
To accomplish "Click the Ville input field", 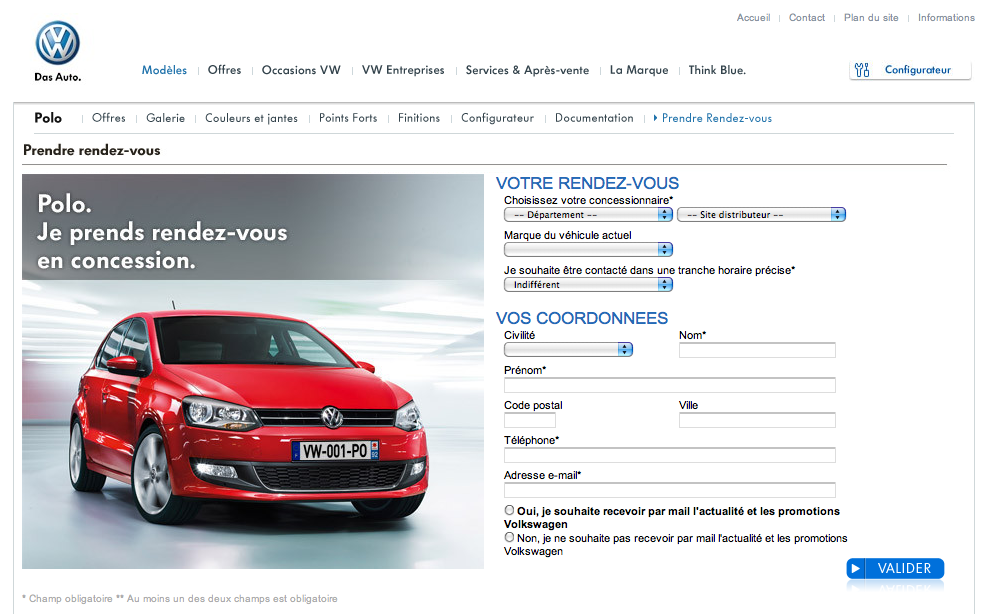I will (757, 420).
